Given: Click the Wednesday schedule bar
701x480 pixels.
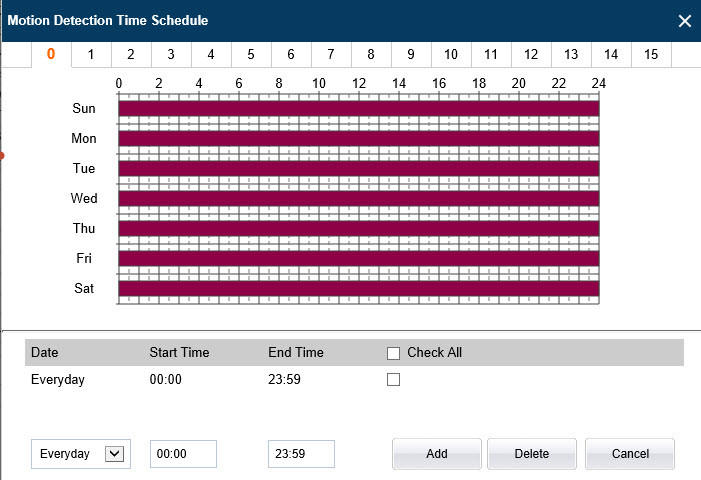Looking at the screenshot, I should pyautogui.click(x=358, y=198).
